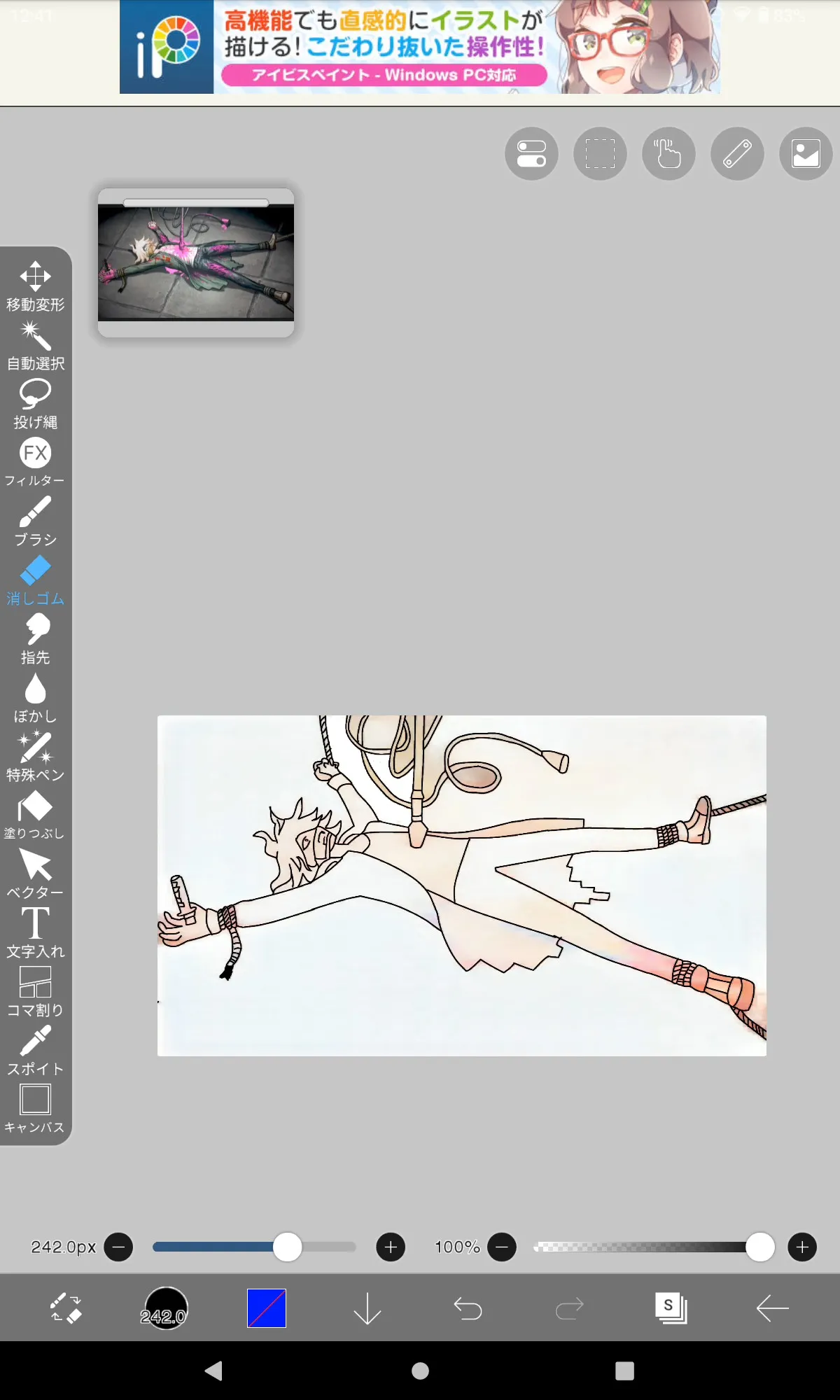
Task: Toggle the stabilizer hand icon
Action: tap(668, 154)
